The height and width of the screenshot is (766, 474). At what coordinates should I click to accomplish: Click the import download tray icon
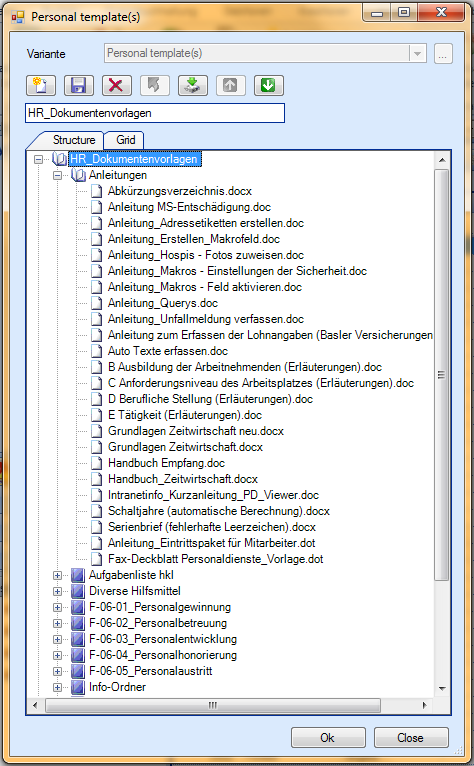[x=193, y=85]
